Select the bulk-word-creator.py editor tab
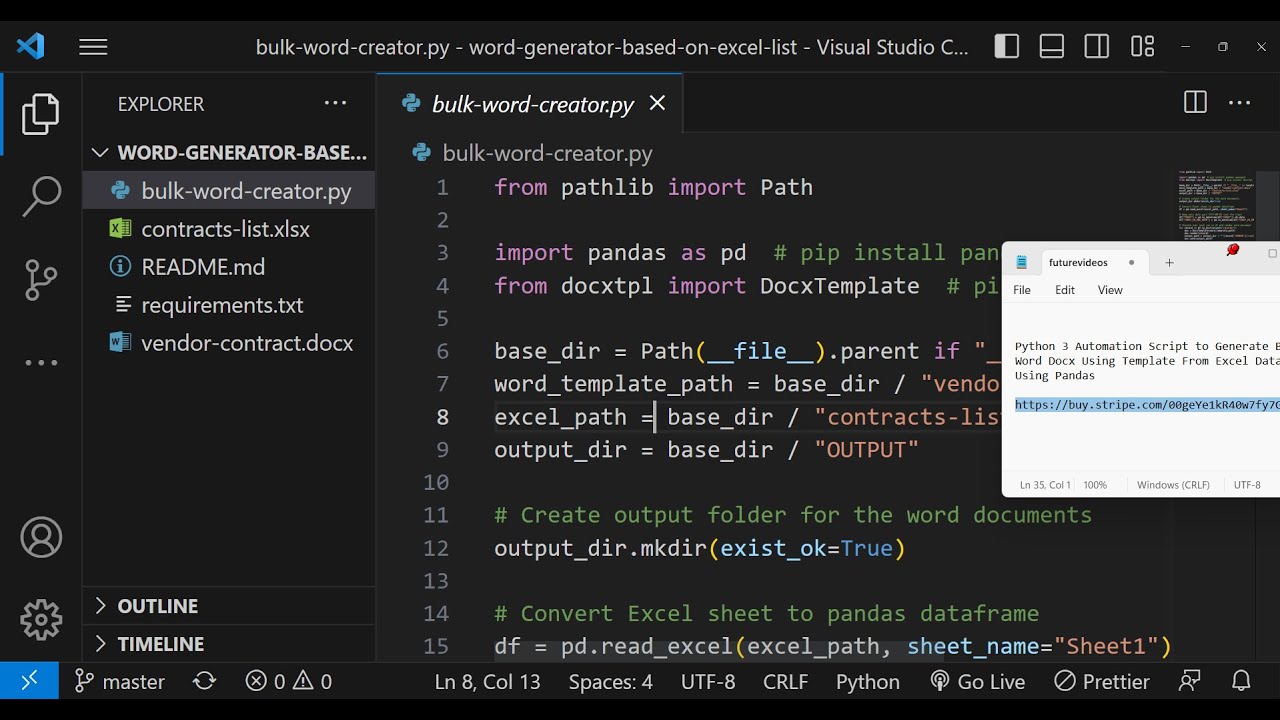1280x720 pixels. click(x=532, y=105)
